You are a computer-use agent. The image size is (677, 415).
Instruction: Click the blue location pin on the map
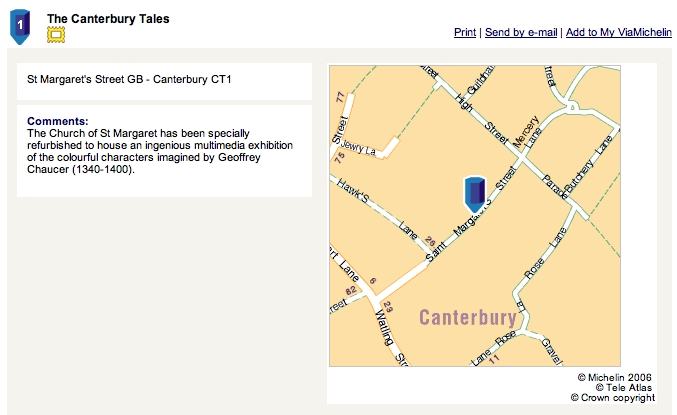coord(475,194)
